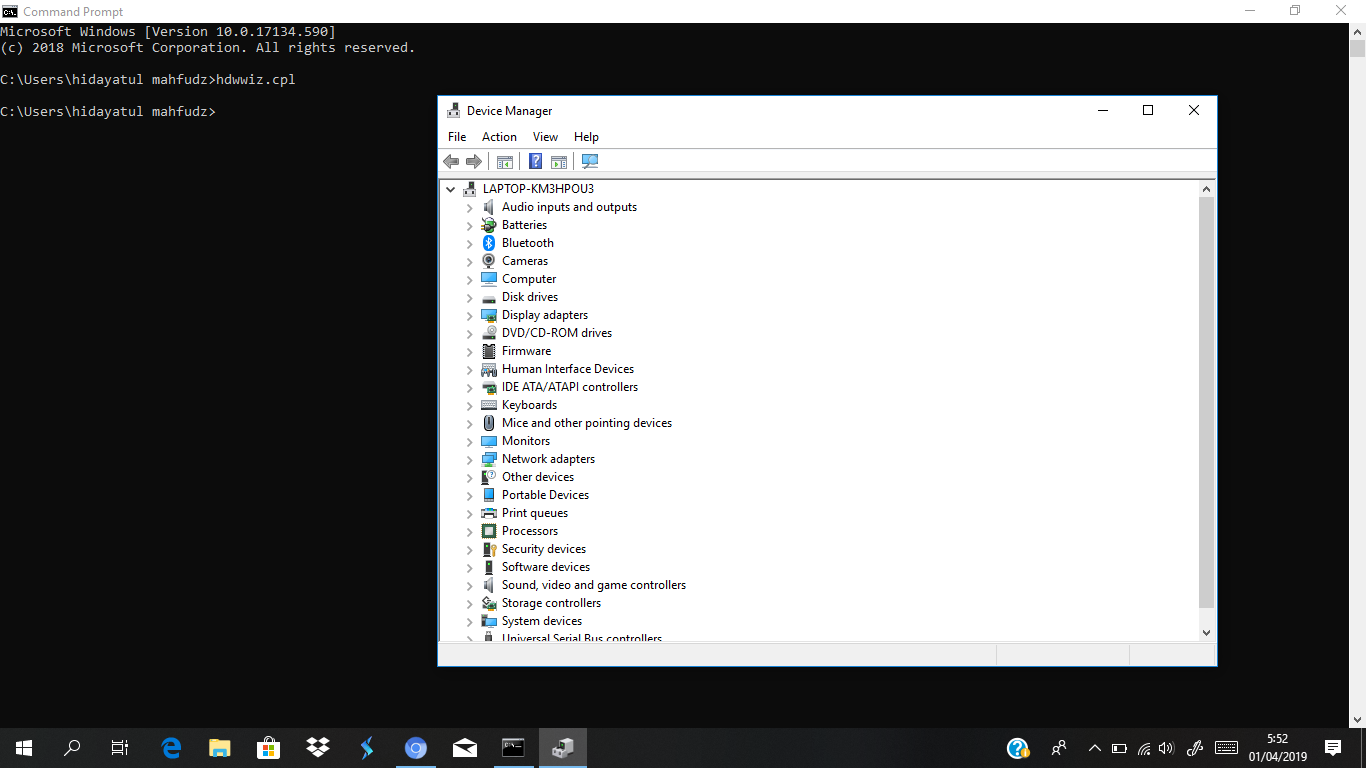Open the View menu
This screenshot has width=1366, height=768.
click(545, 137)
